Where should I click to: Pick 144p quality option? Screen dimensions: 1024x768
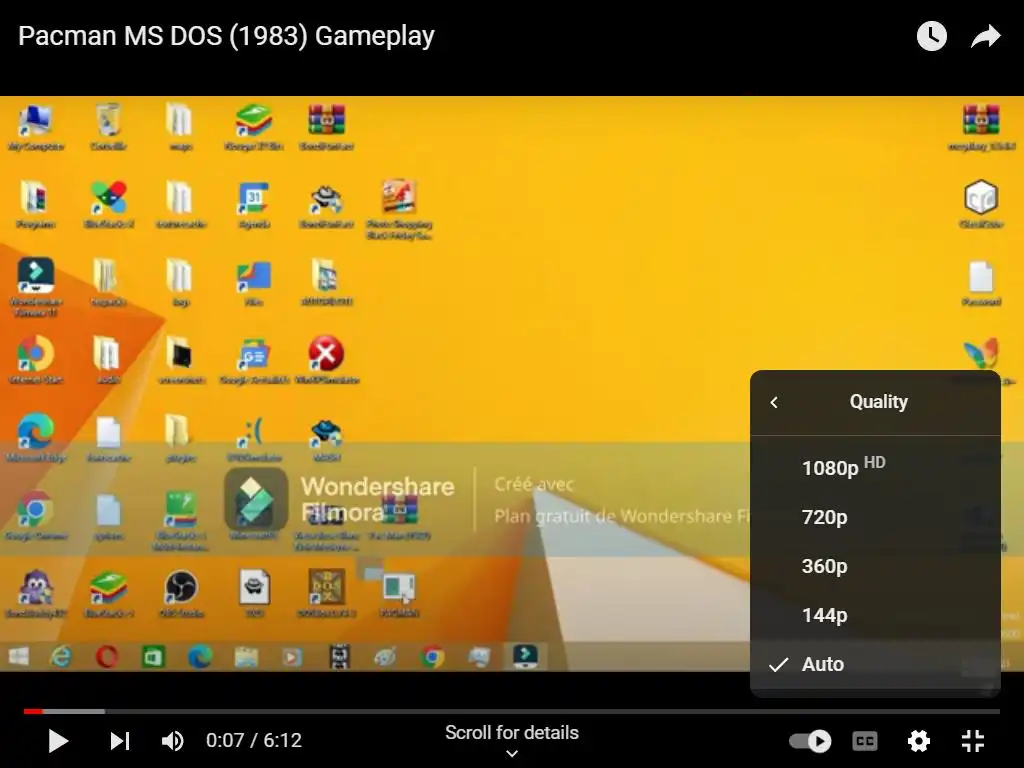click(x=875, y=615)
